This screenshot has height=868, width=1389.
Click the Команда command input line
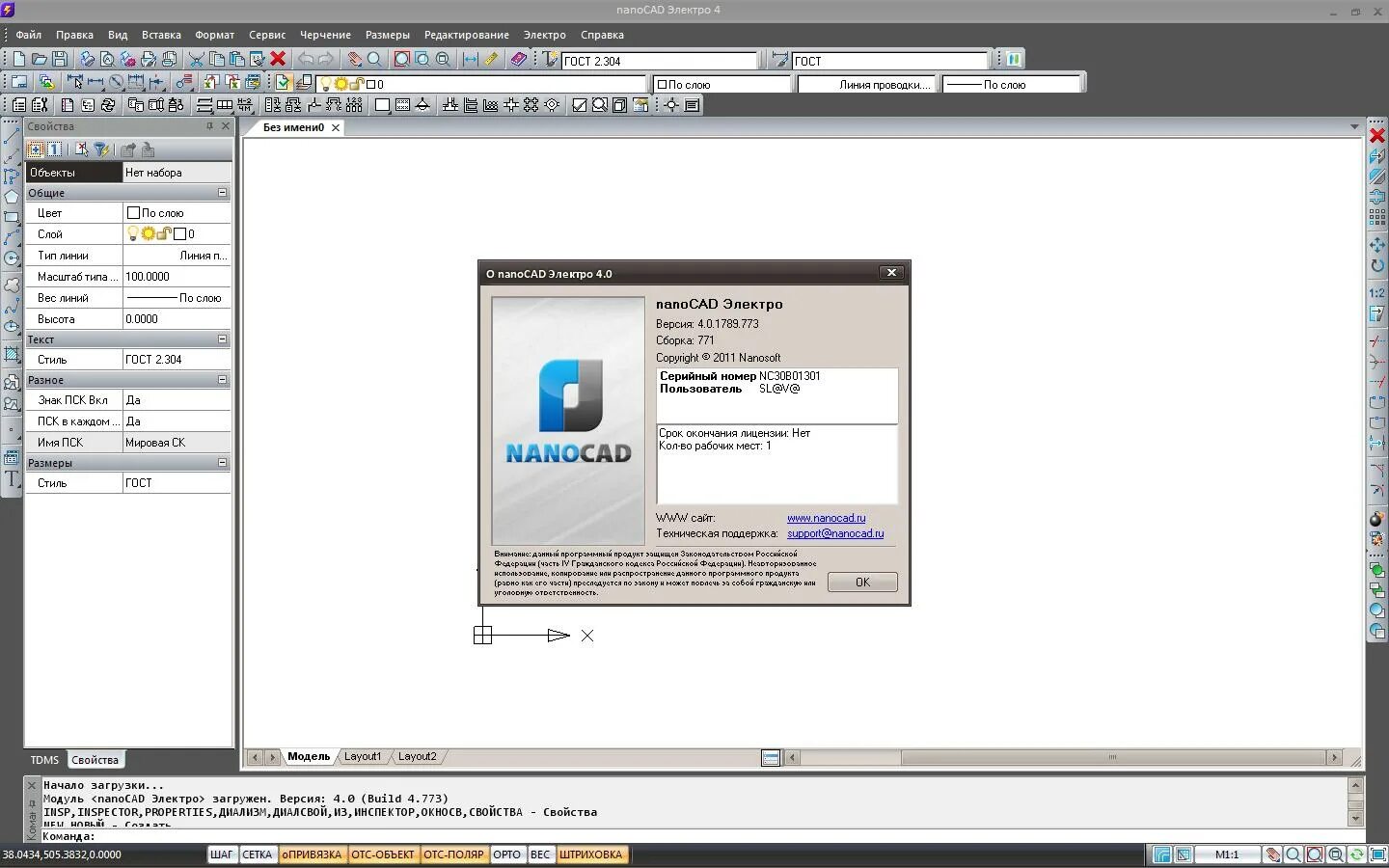coord(694,836)
